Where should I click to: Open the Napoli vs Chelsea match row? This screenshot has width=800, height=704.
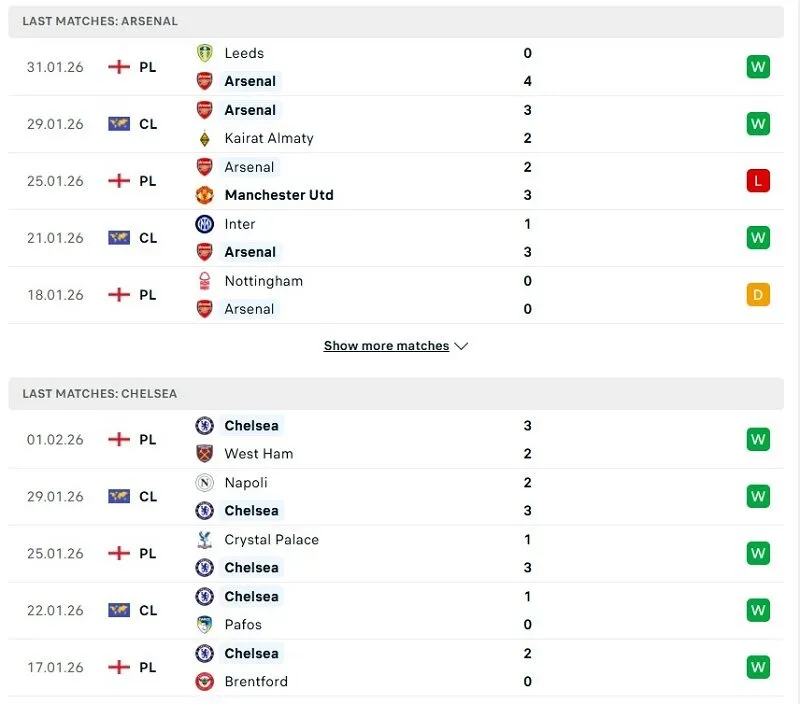point(400,497)
